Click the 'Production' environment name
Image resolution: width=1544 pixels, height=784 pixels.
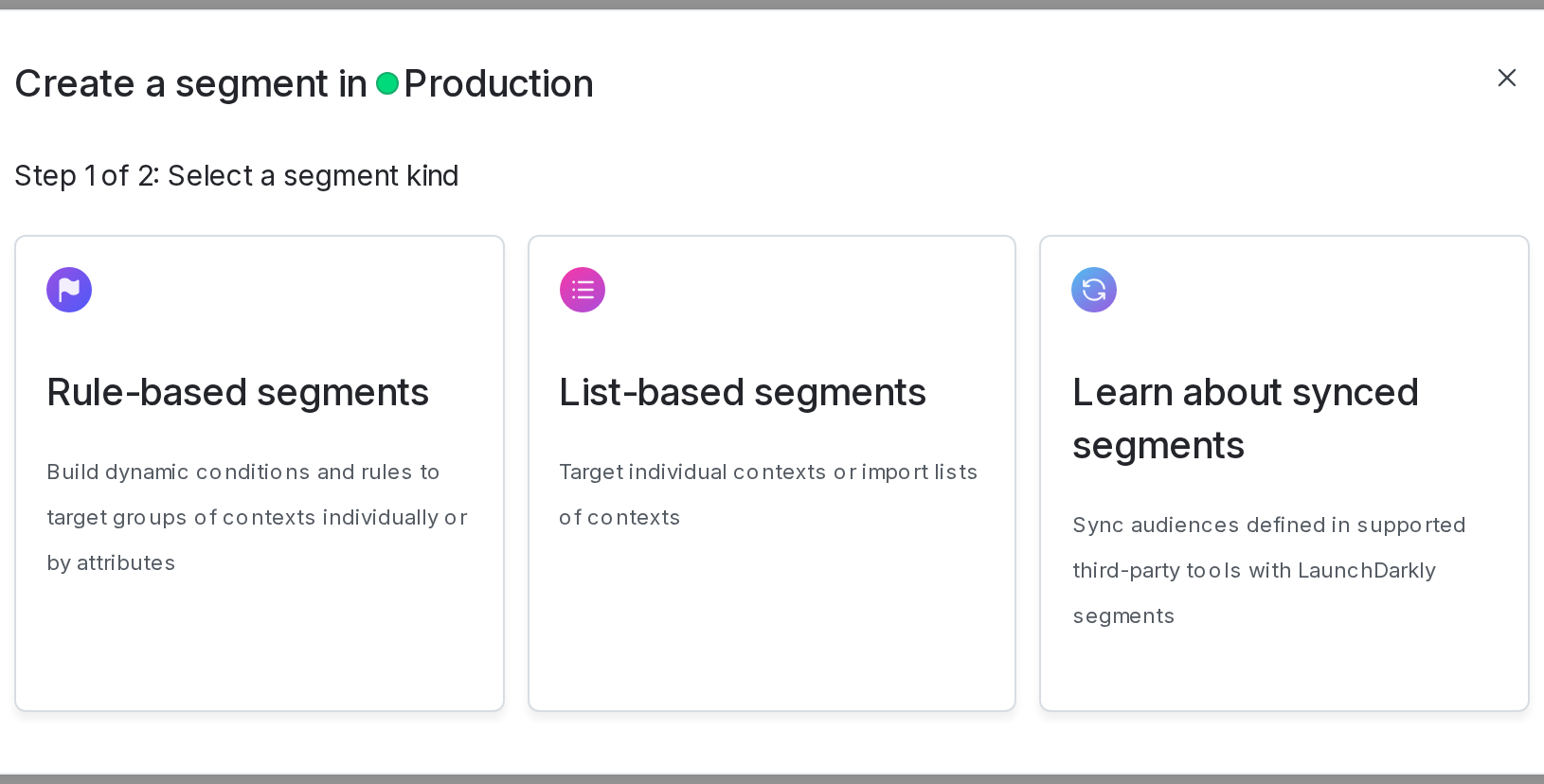tap(498, 84)
